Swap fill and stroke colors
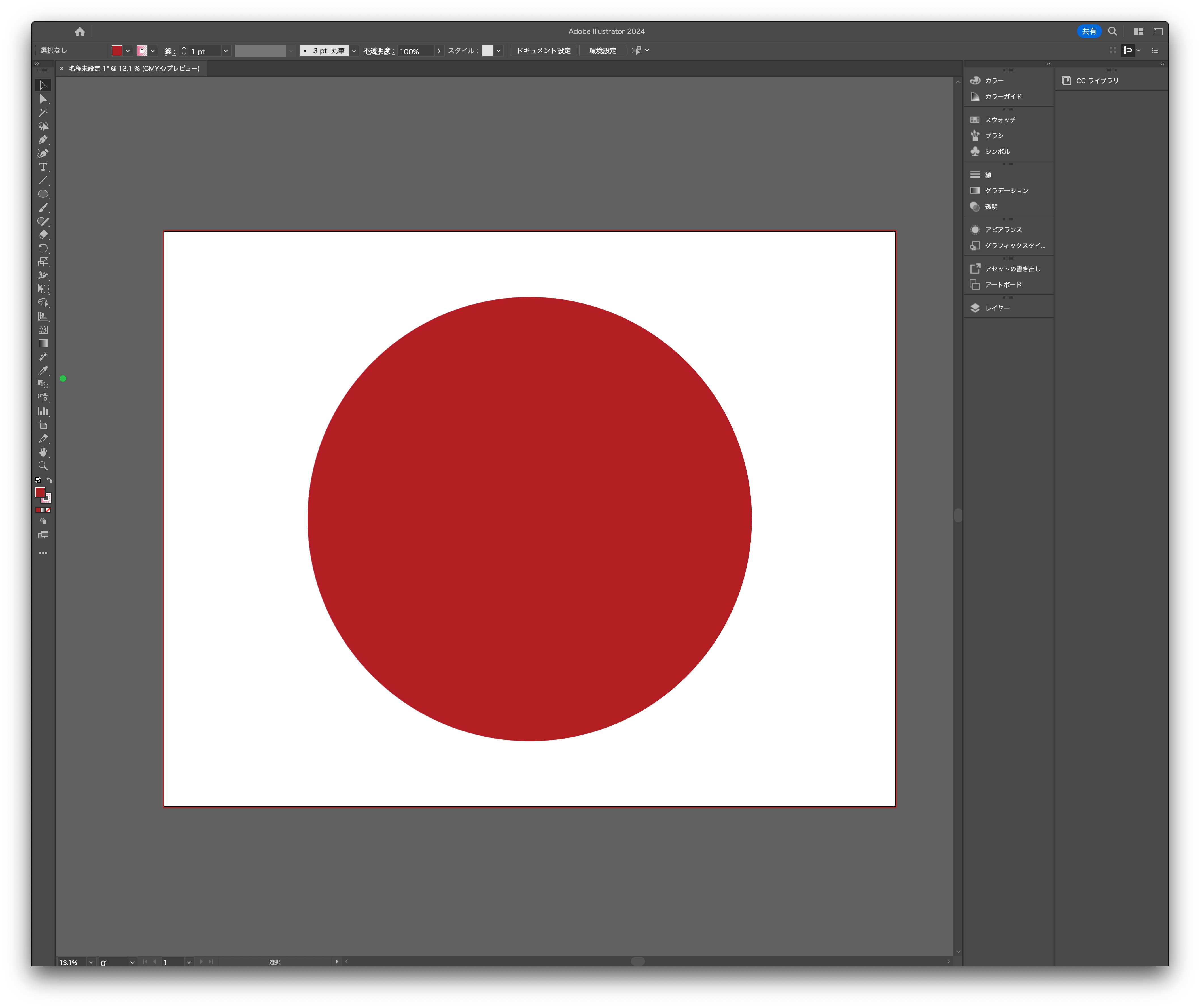Screen dimensions: 1200x1008 [50, 480]
